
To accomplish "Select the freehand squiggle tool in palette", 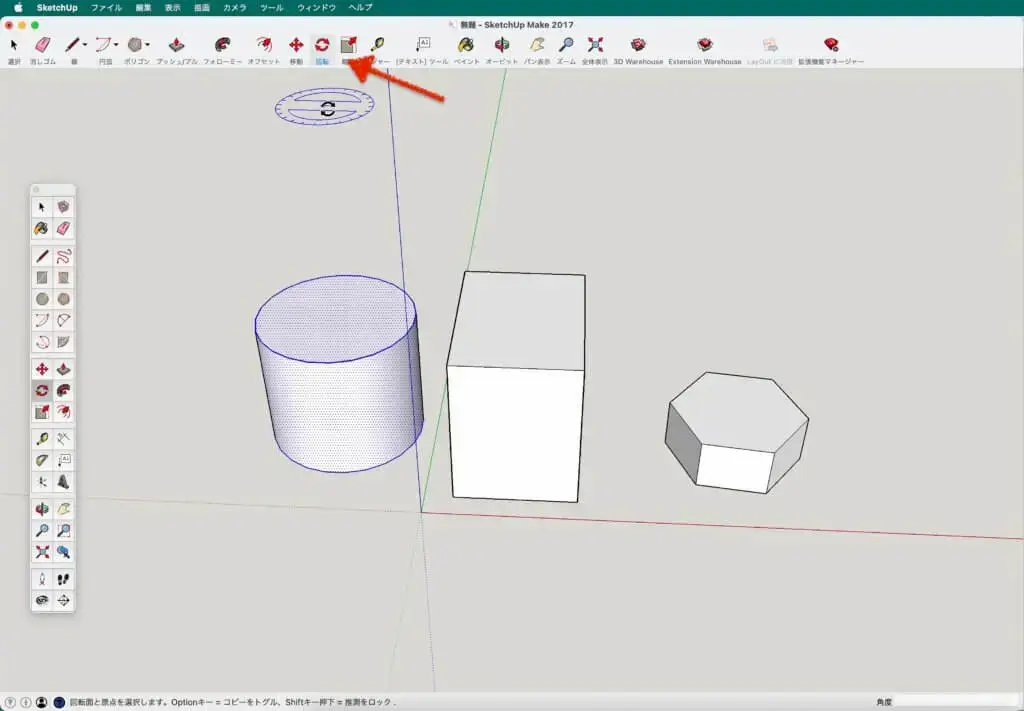I will 63,257.
